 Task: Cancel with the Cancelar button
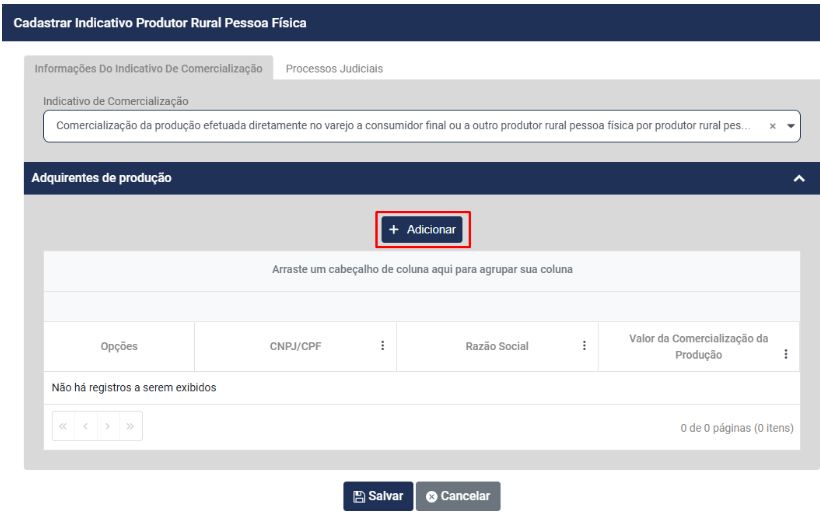pyautogui.click(x=458, y=496)
